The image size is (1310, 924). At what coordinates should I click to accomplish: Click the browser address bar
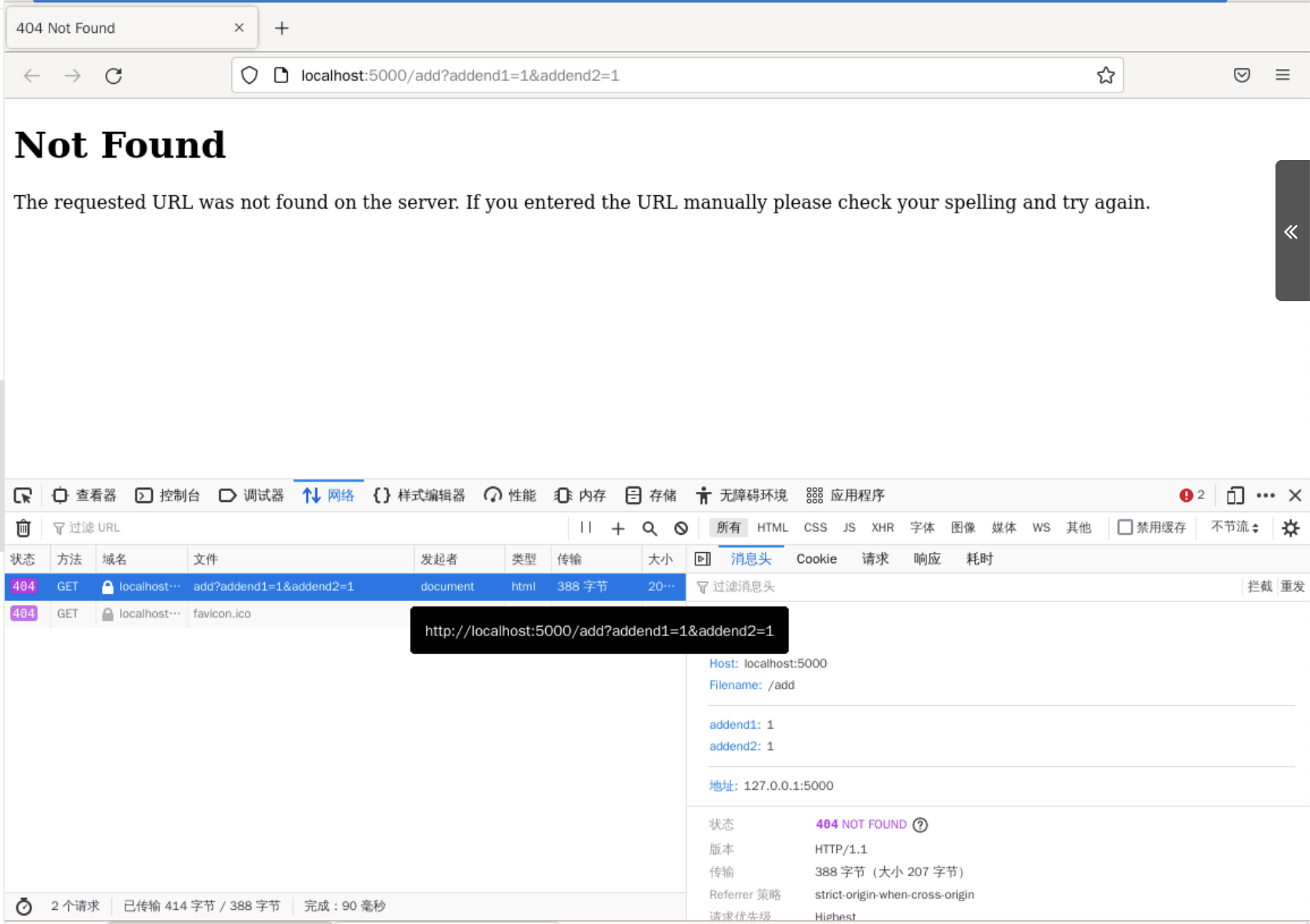coord(677,75)
